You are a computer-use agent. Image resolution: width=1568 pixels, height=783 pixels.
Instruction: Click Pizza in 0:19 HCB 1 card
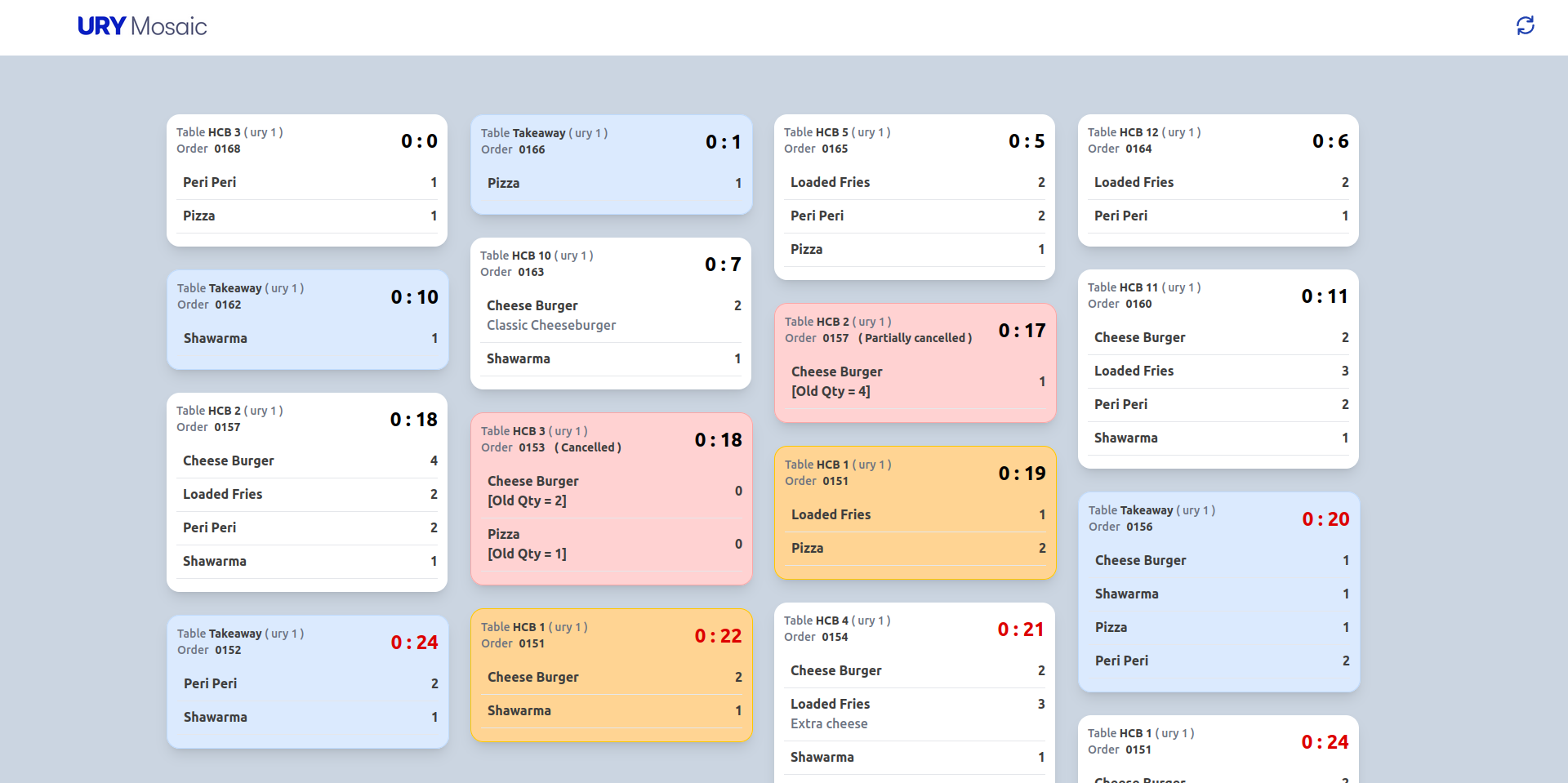click(x=915, y=548)
